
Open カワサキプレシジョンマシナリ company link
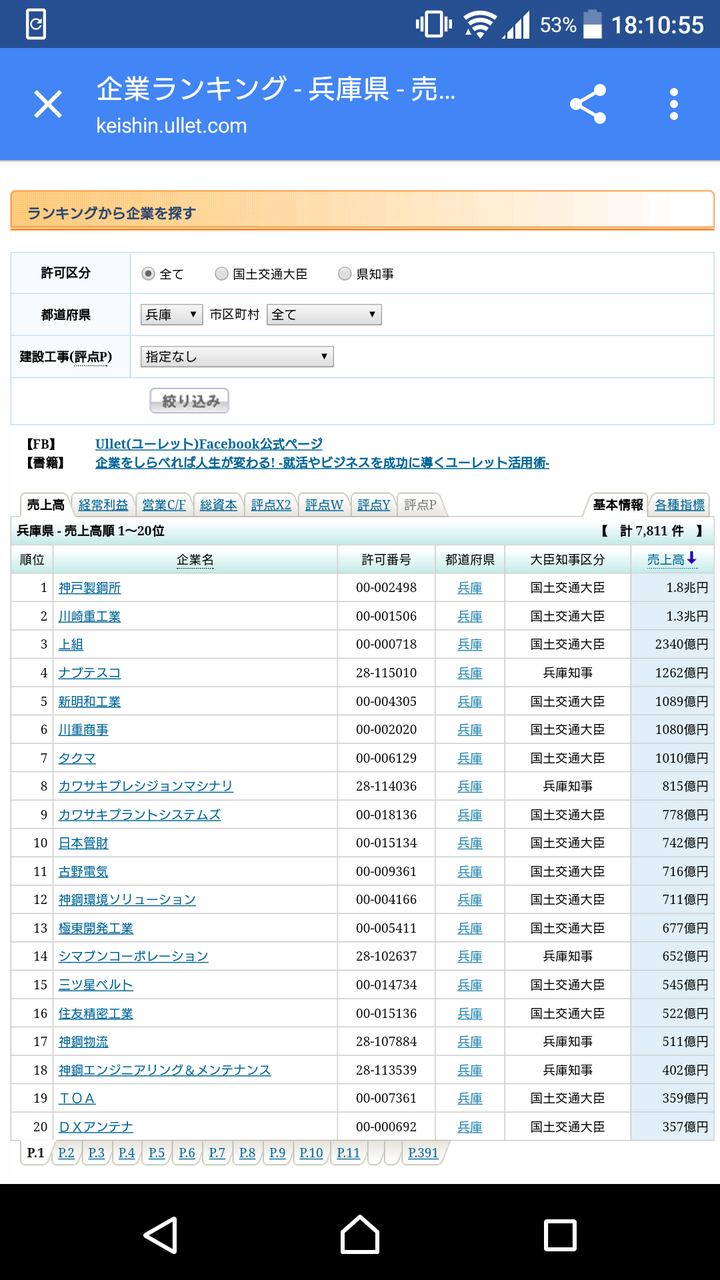click(x=146, y=786)
